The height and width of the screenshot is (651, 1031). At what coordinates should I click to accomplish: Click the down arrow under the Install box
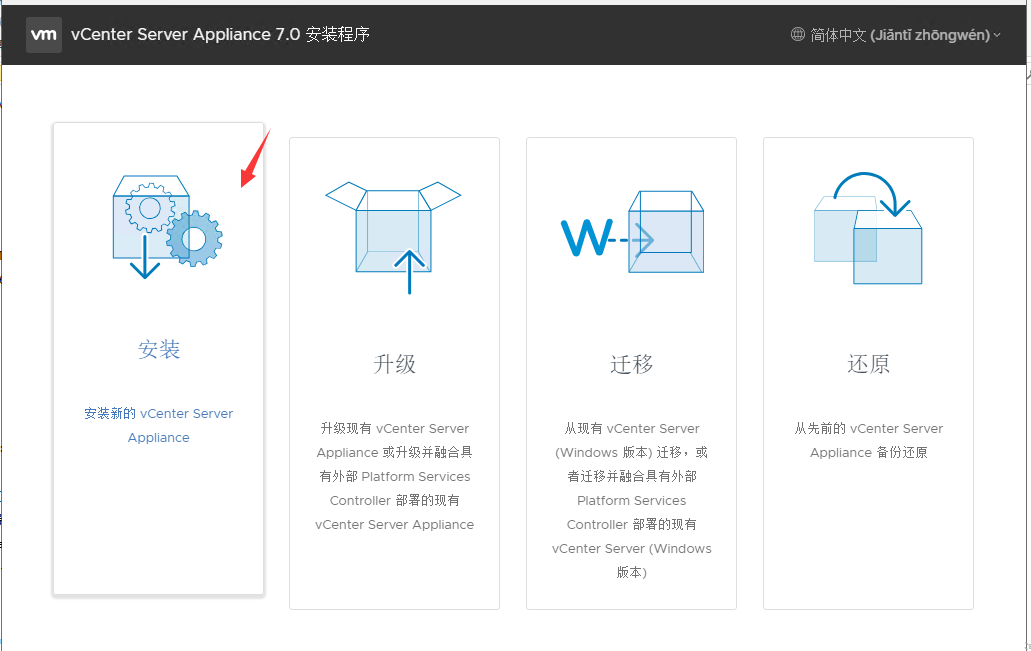(145, 258)
